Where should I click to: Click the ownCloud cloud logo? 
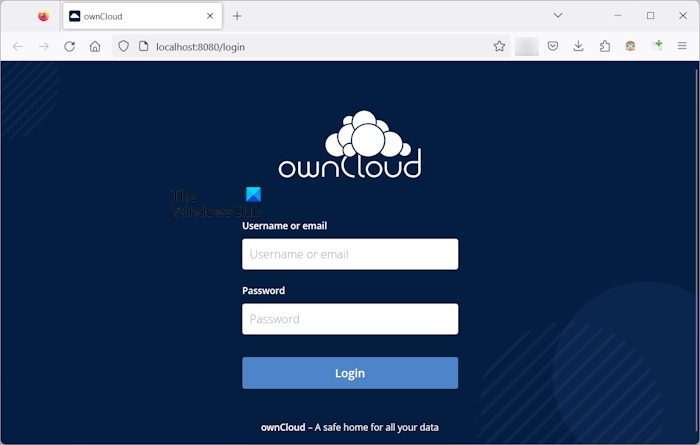pyautogui.click(x=350, y=144)
